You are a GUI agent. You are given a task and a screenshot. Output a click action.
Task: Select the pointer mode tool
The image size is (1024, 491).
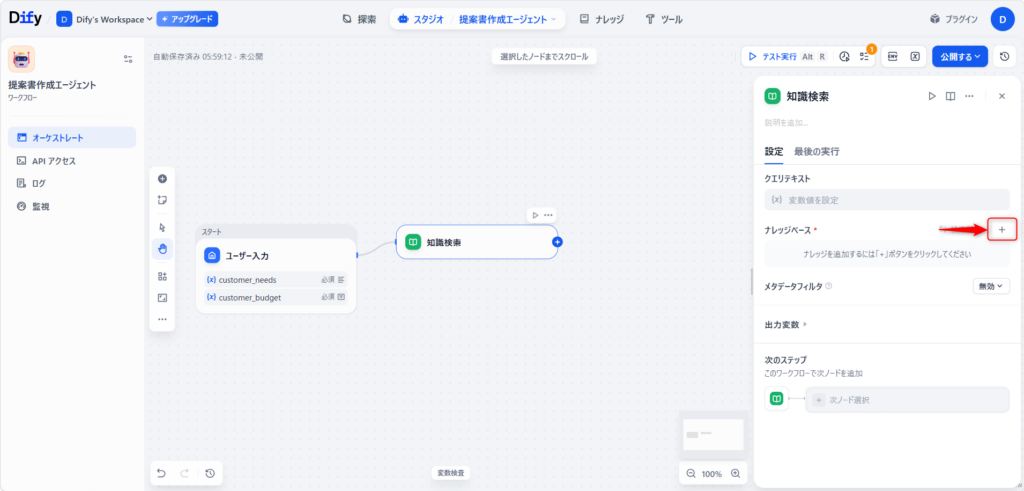click(x=162, y=228)
